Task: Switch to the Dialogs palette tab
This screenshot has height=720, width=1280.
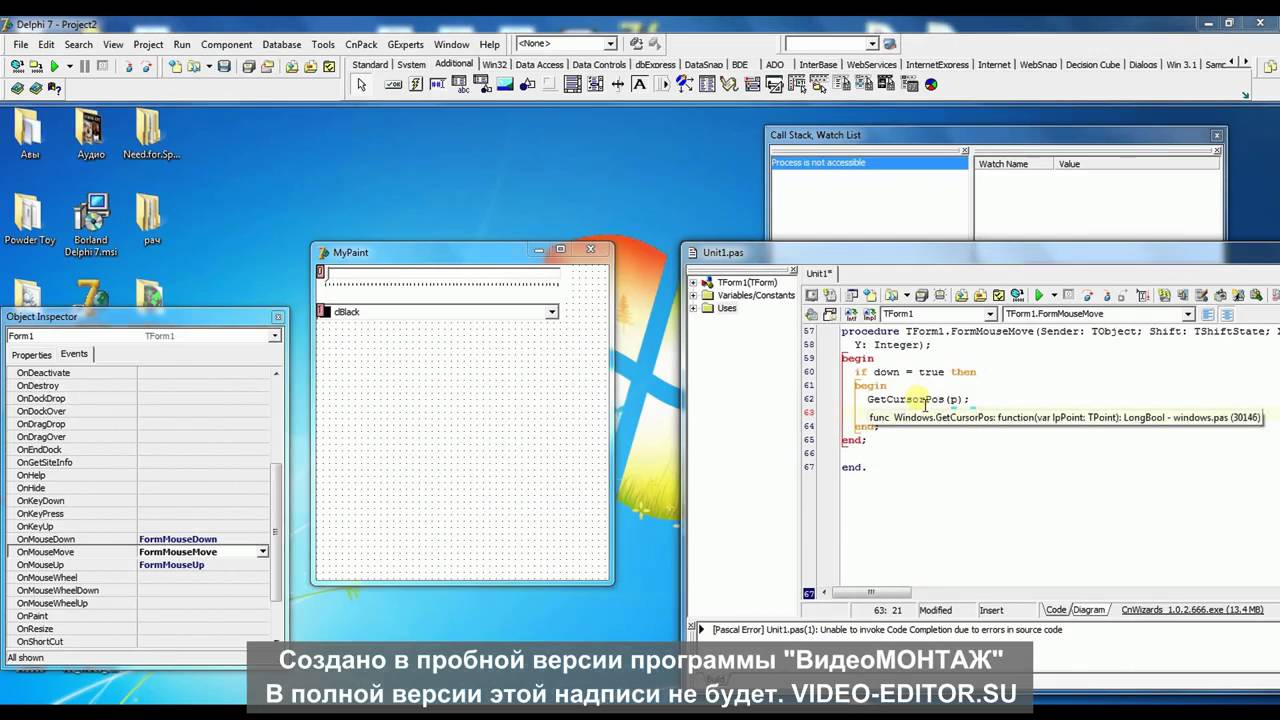Action: pos(1143,64)
